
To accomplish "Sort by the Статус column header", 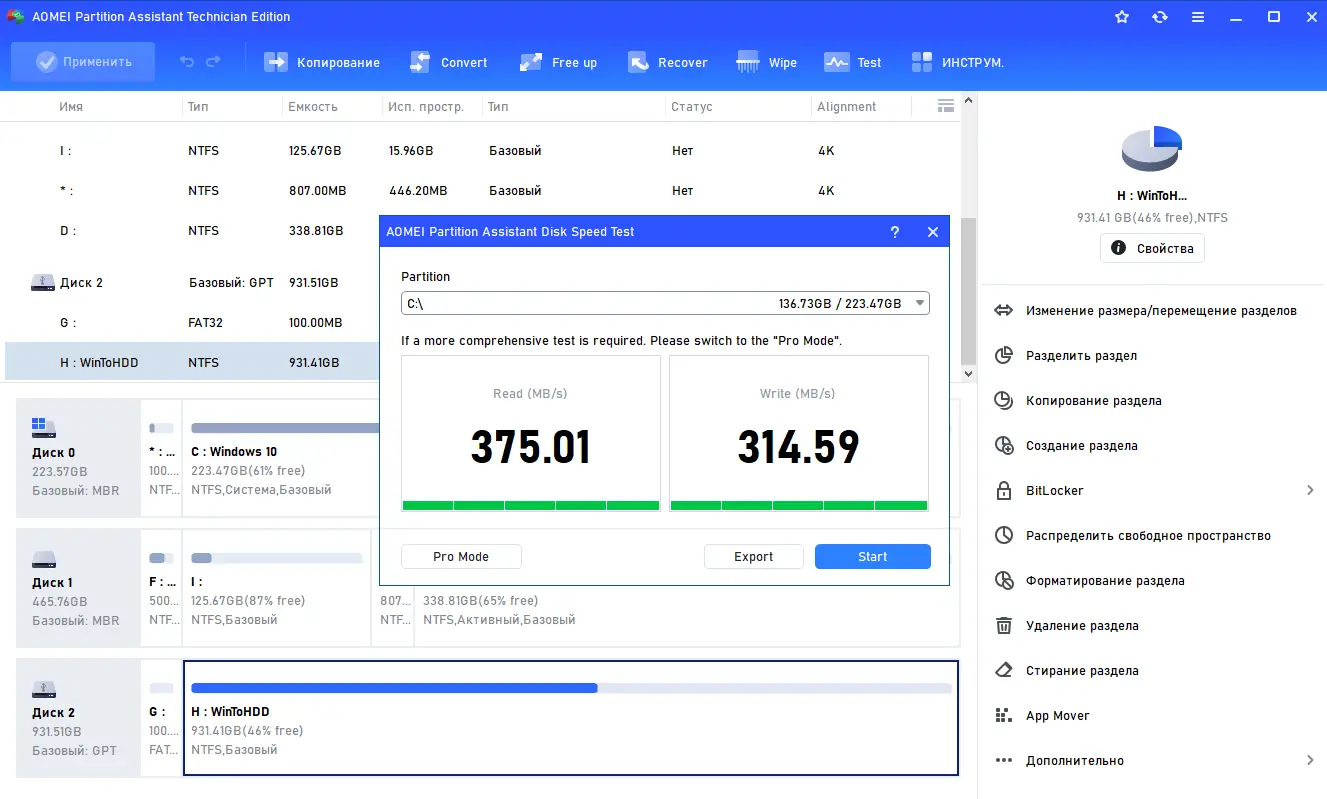I will (x=692, y=107).
